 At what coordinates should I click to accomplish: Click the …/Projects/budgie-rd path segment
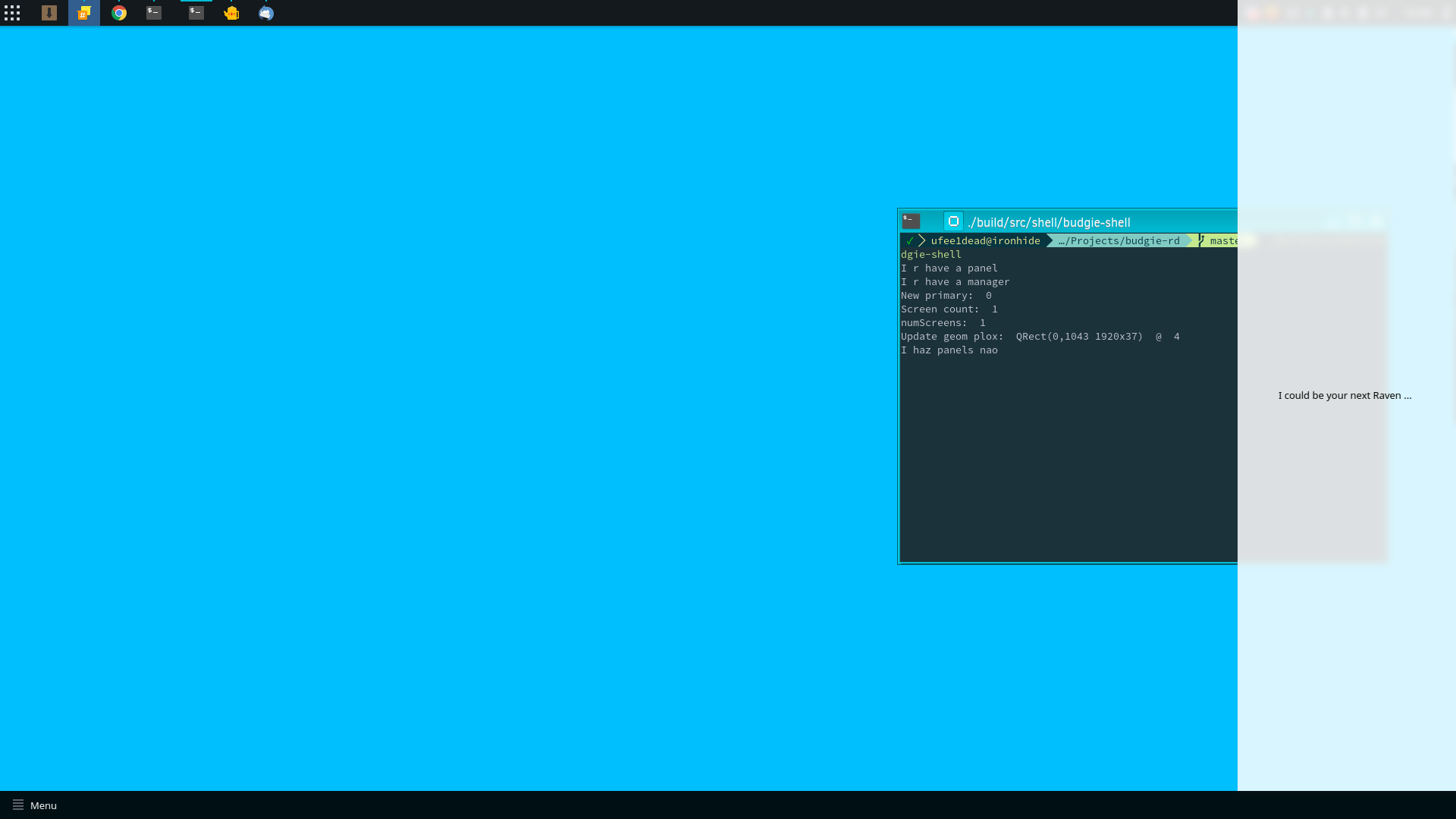tap(1119, 240)
